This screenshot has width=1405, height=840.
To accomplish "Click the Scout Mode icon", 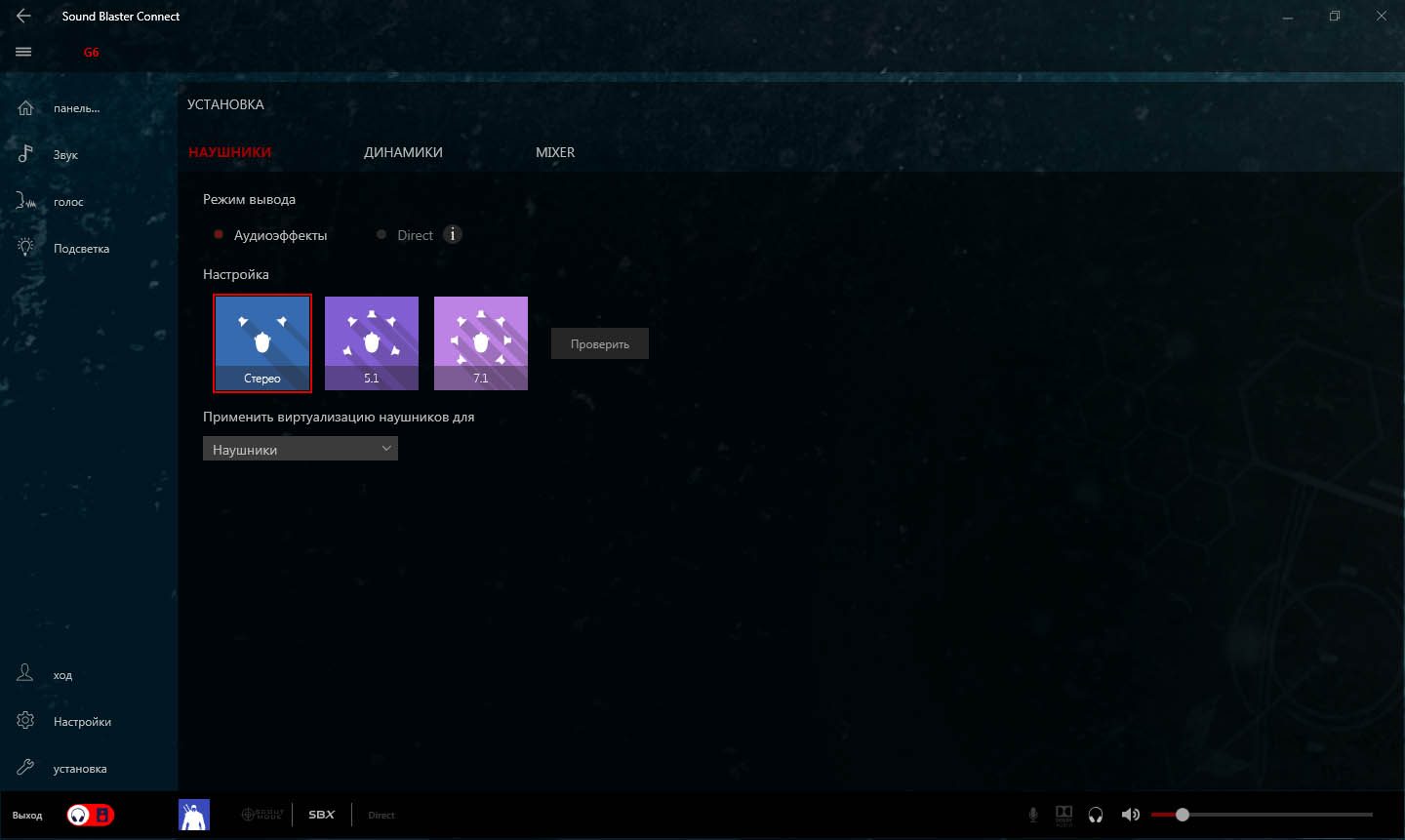I will (x=262, y=815).
